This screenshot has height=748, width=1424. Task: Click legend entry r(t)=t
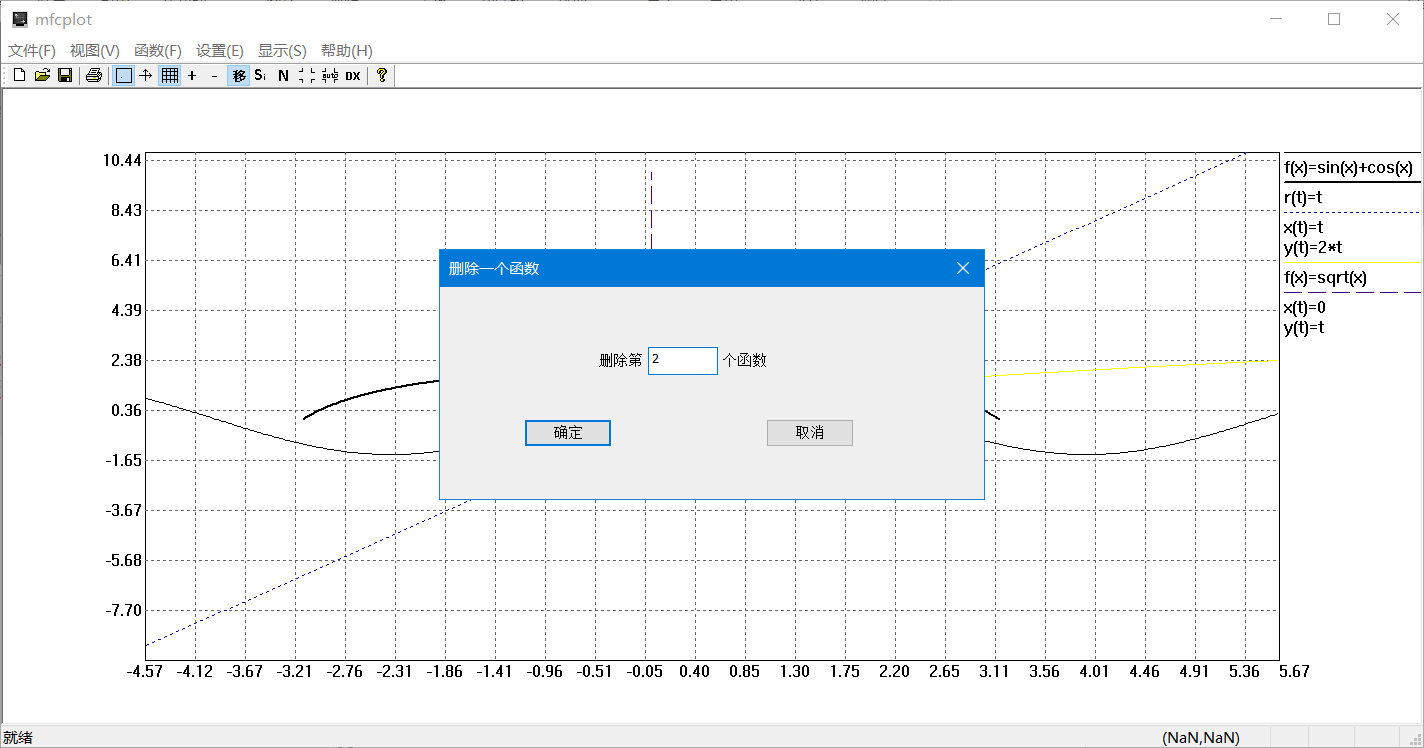(1304, 198)
